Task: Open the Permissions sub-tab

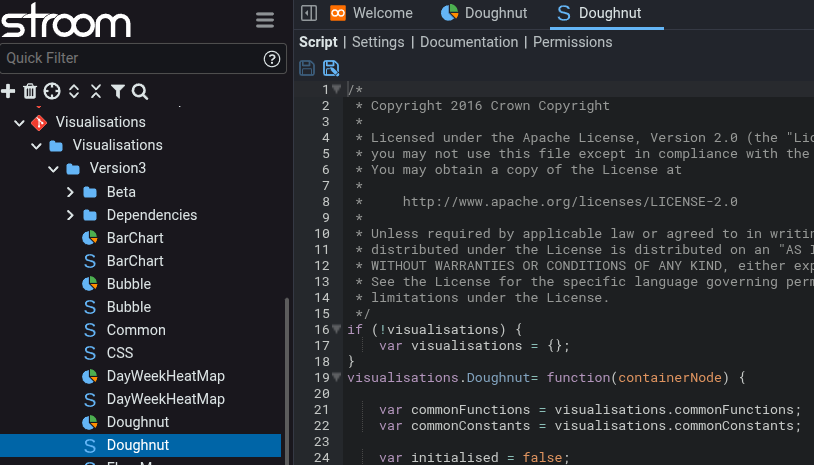Action: 573,42
